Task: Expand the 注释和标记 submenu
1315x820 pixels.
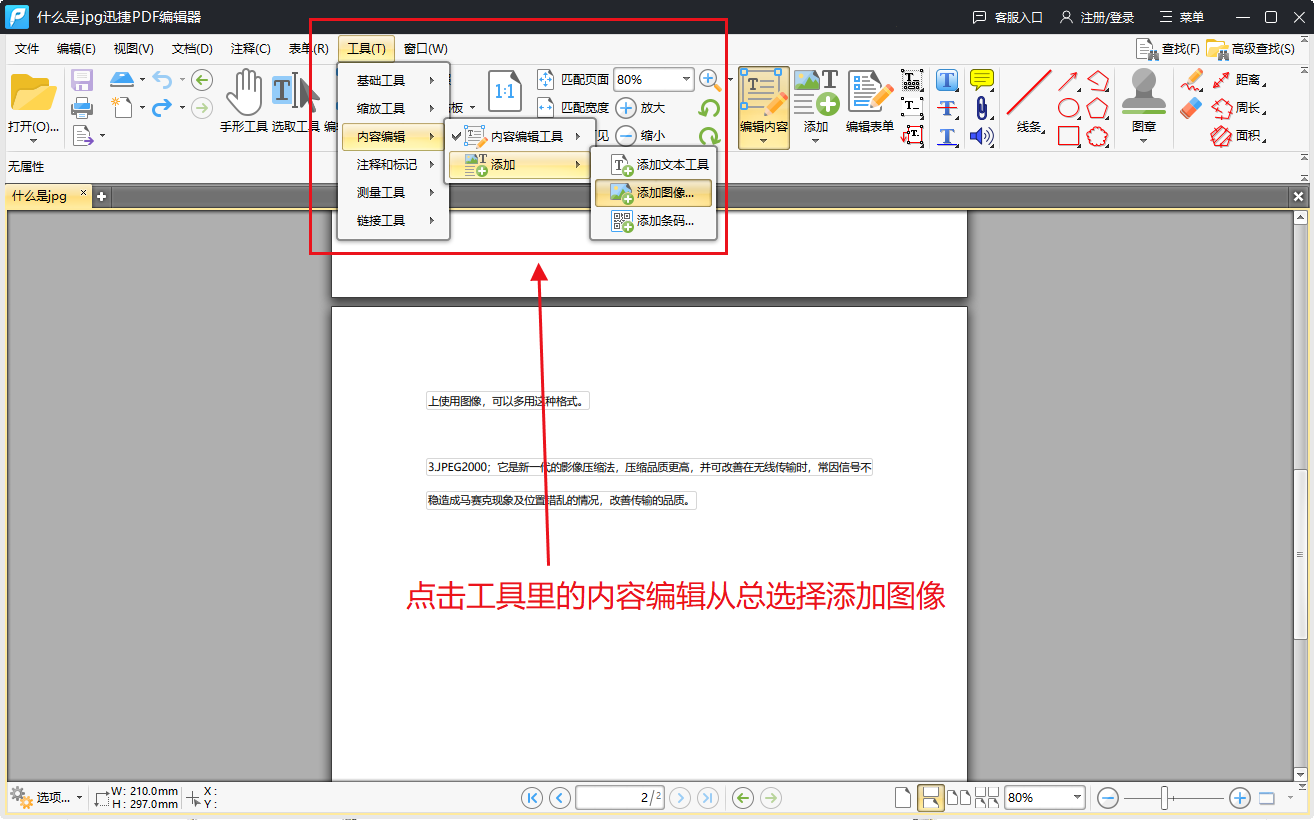Action: point(394,164)
